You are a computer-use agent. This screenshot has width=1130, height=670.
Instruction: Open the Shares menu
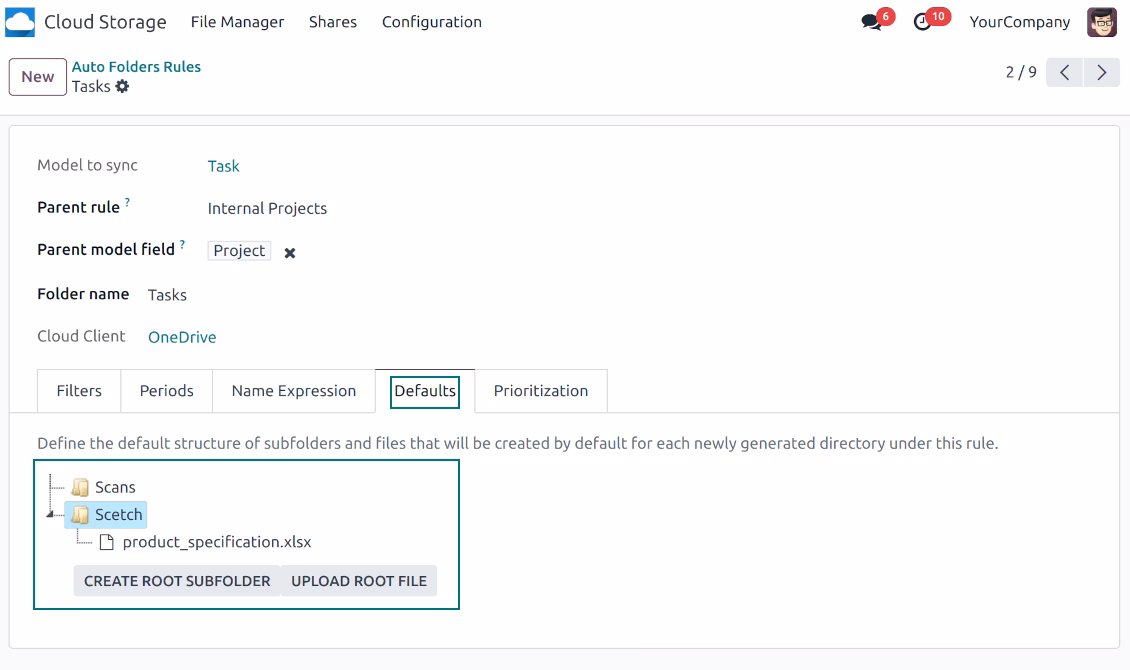point(333,22)
